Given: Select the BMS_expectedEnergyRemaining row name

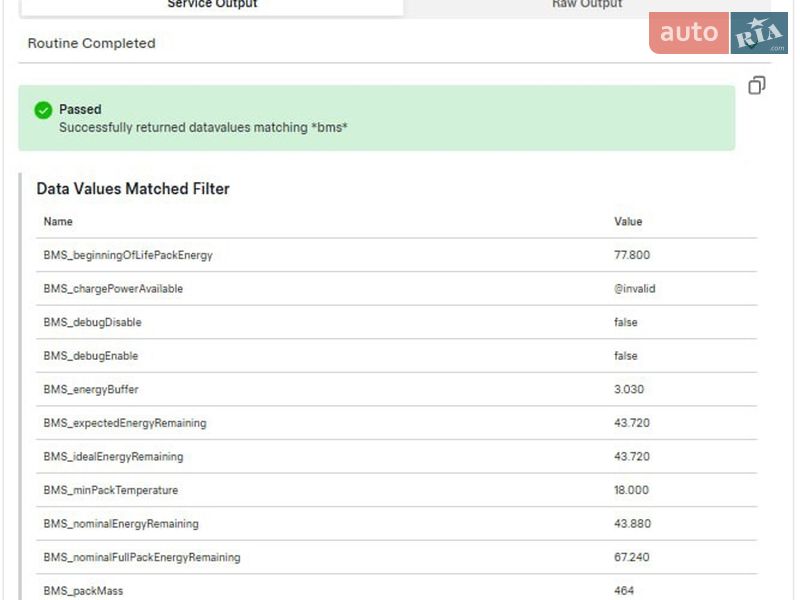Looking at the screenshot, I should [125, 423].
